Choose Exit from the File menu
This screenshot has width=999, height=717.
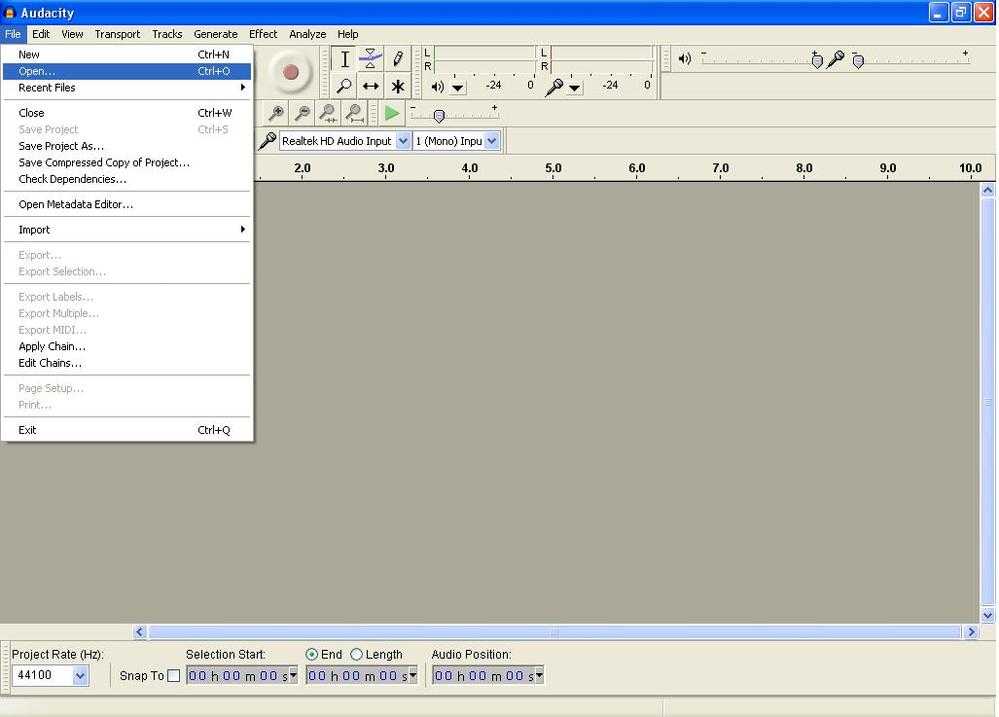127,430
